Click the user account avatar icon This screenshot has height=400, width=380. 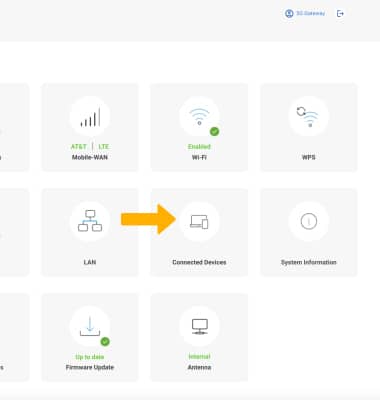289,14
